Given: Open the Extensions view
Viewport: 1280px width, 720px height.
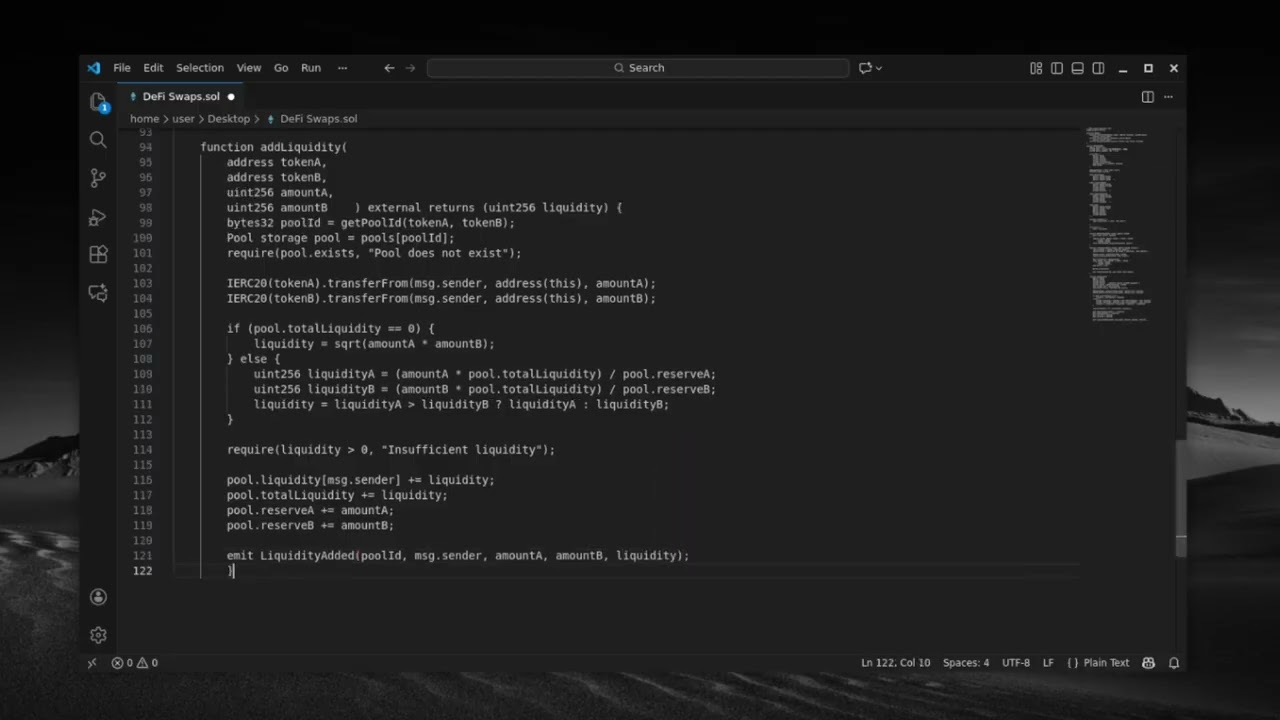Looking at the screenshot, I should (x=98, y=255).
